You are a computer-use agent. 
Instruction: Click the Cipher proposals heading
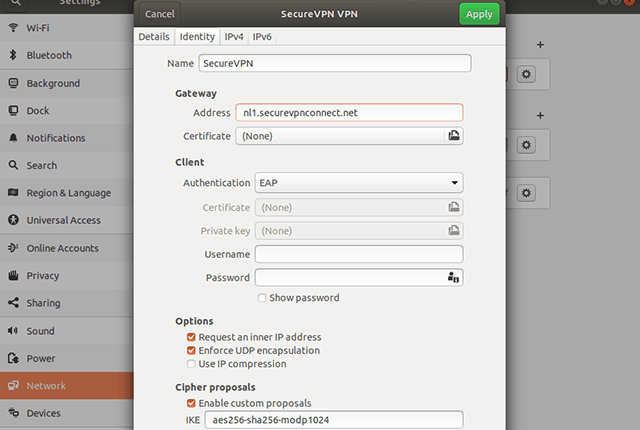tap(215, 387)
